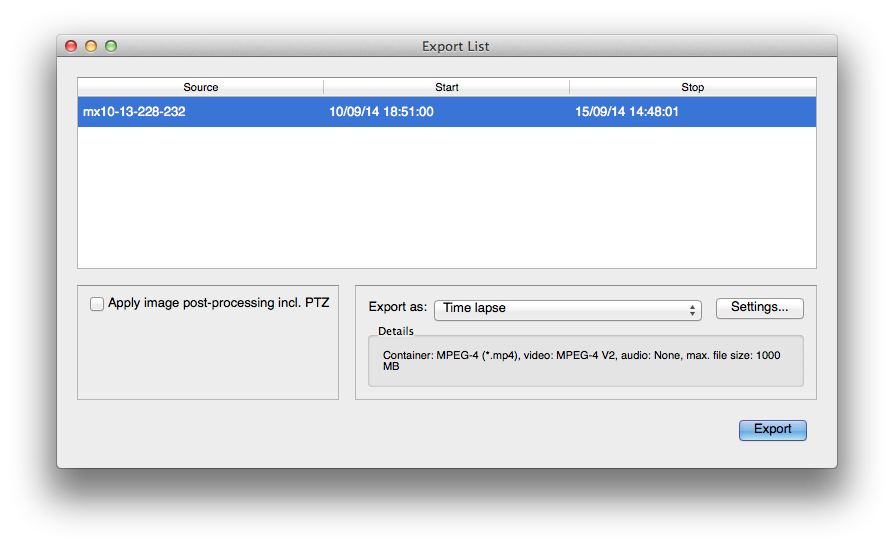The height and width of the screenshot is (547, 894).
Task: Open the export Settings... dialog
Action: (759, 308)
